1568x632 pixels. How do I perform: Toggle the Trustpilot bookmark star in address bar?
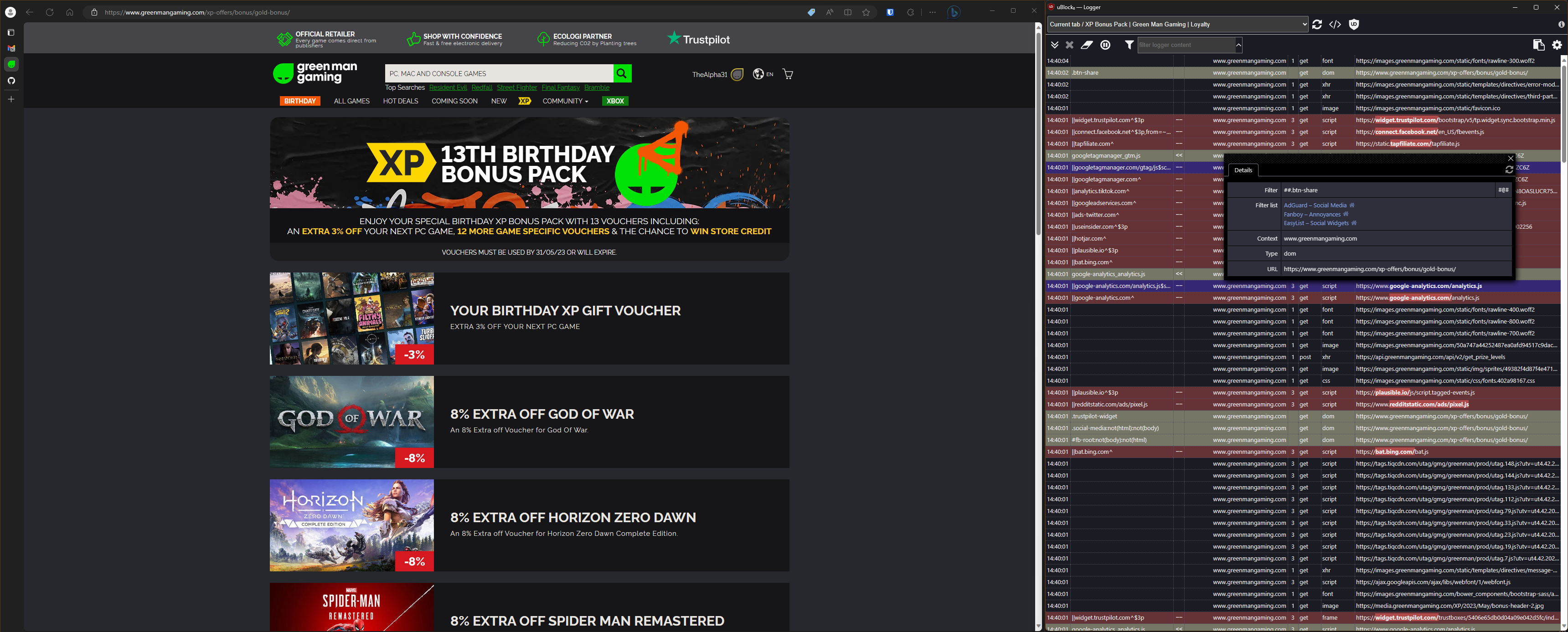tap(867, 11)
